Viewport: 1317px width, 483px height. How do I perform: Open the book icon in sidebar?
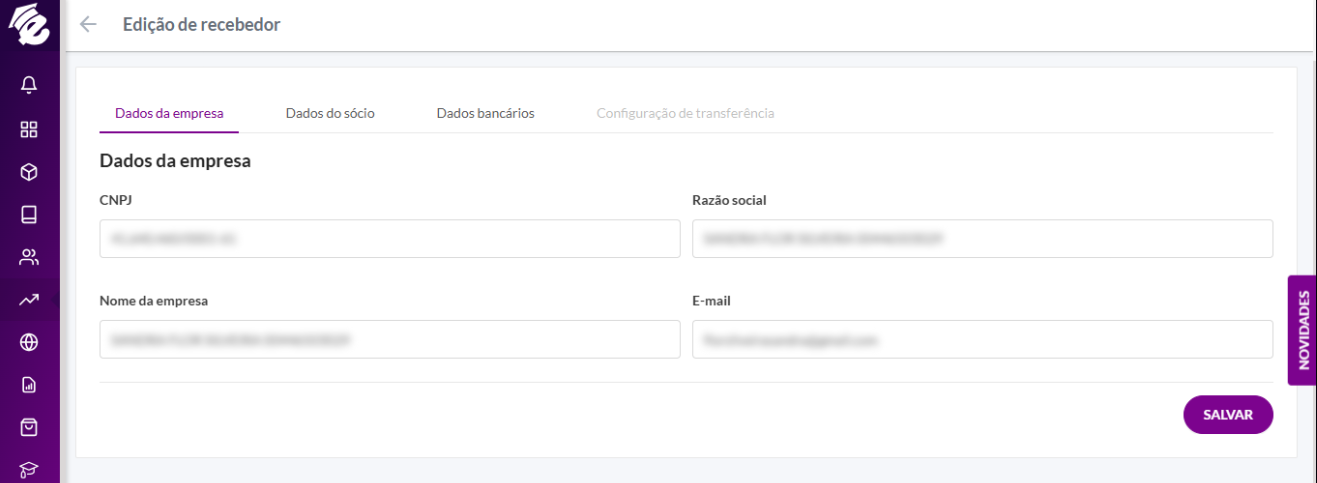point(29,214)
